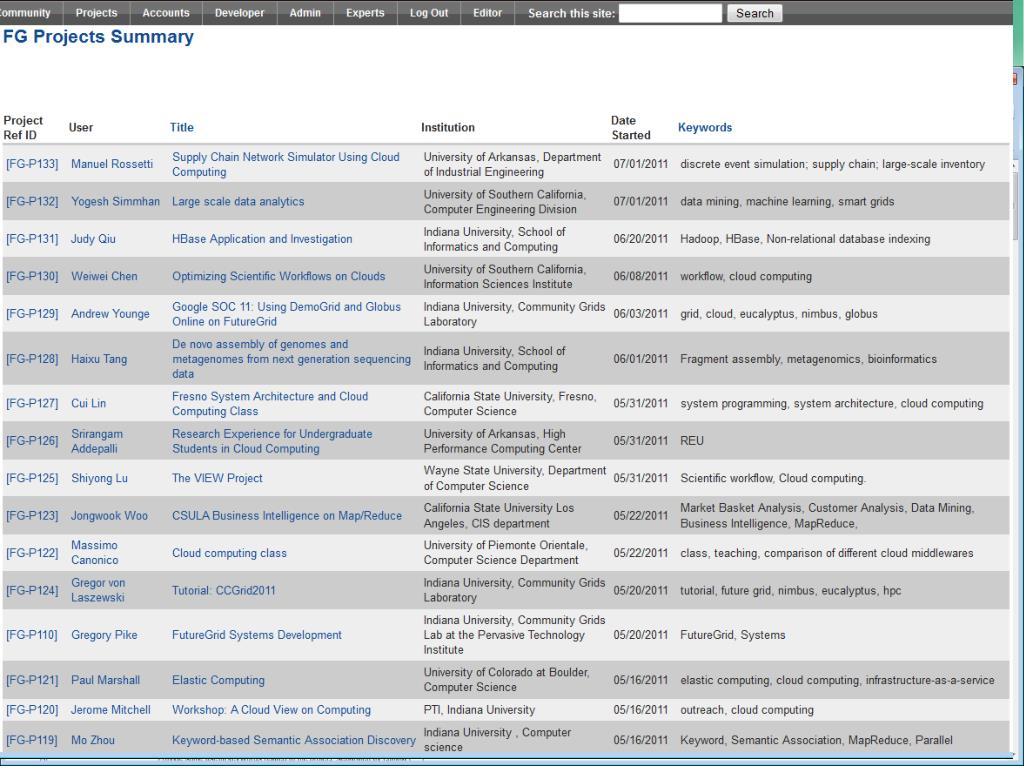Open user Paul Marshall's profile

[x=105, y=680]
